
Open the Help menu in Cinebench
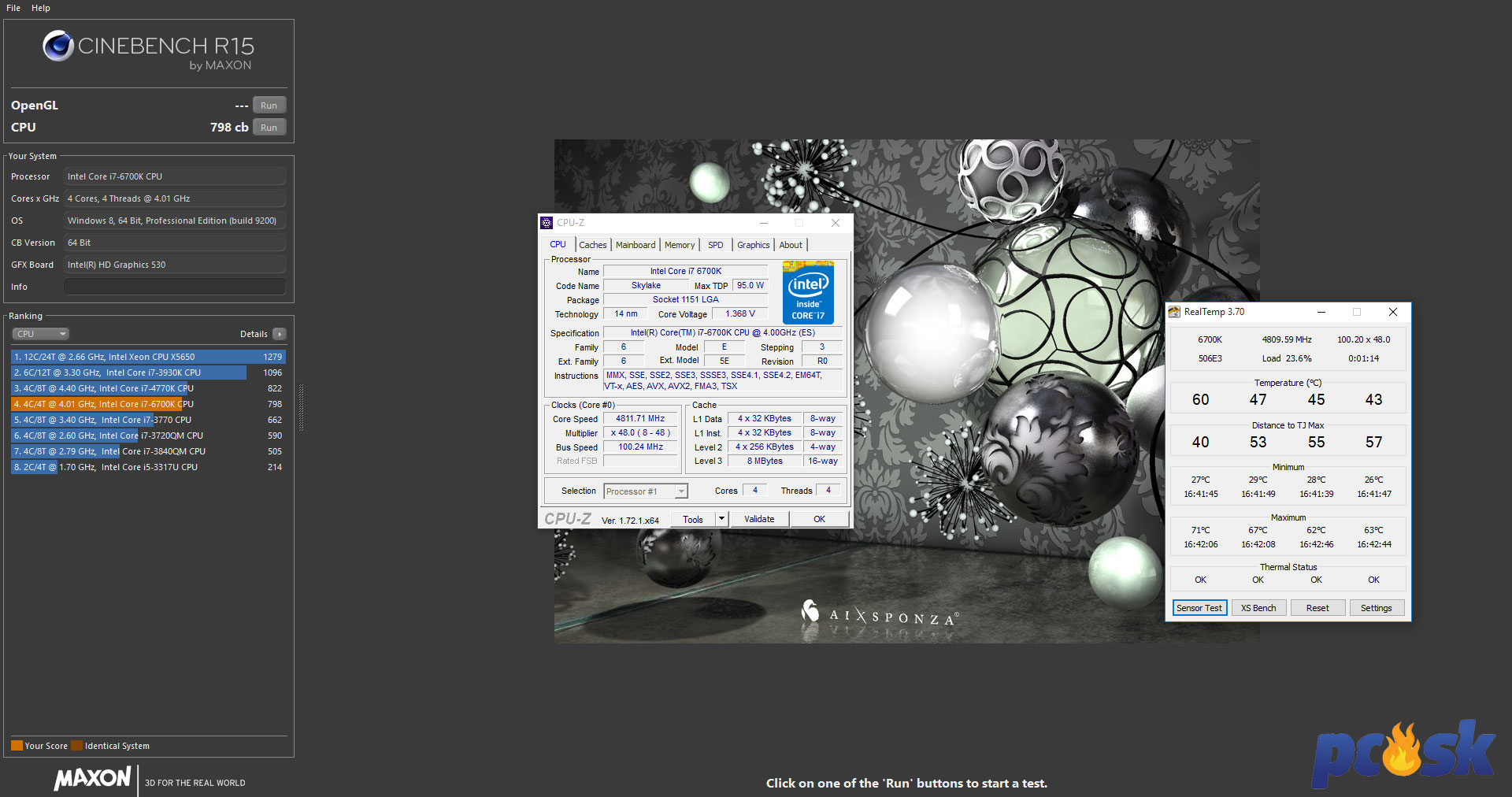(41, 8)
